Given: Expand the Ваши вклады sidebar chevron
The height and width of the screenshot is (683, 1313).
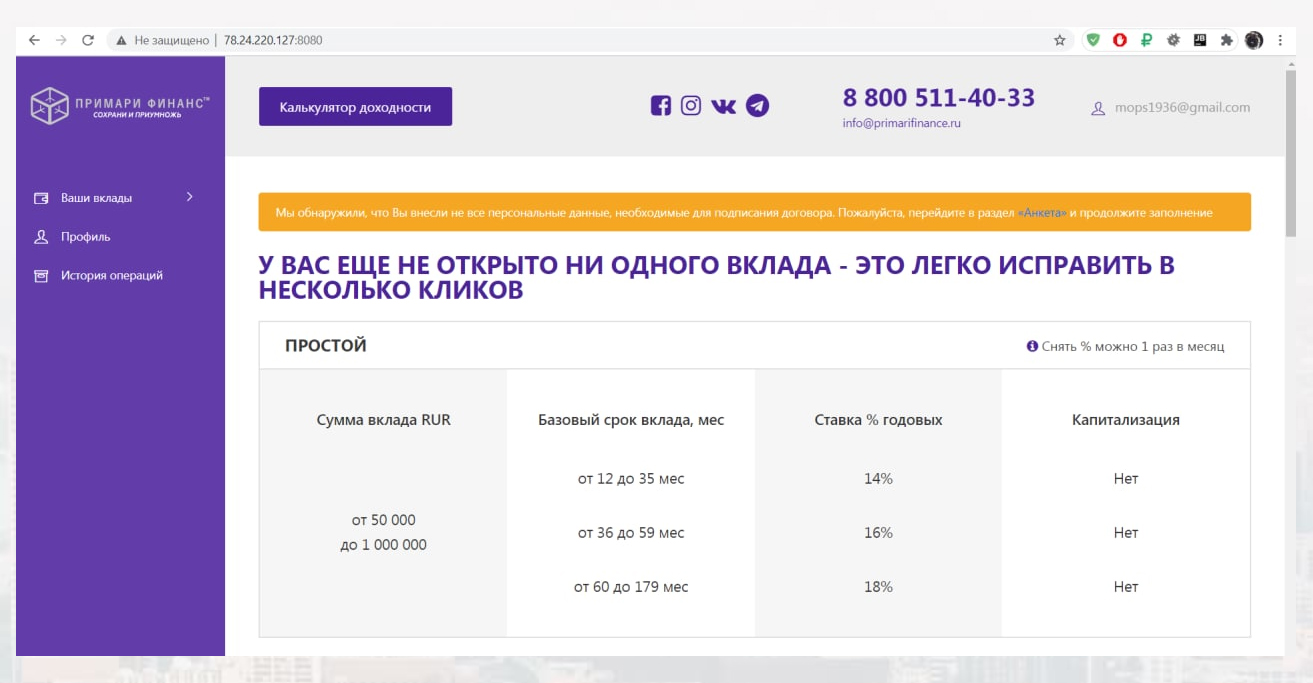Looking at the screenshot, I should [x=190, y=197].
